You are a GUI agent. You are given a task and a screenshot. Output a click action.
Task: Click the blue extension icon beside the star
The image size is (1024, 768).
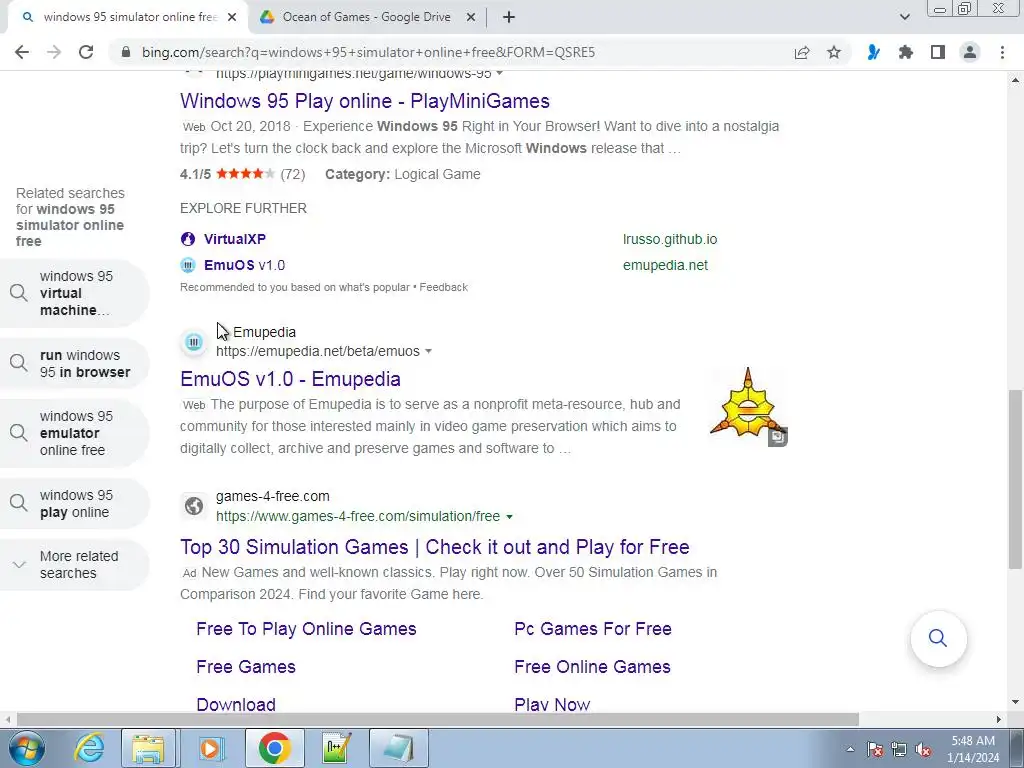coord(873,52)
